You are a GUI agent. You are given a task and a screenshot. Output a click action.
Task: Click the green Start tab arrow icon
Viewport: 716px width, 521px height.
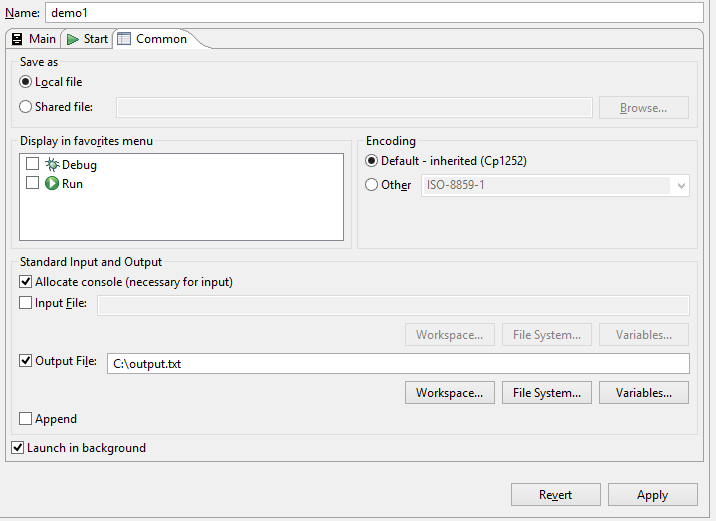73,39
